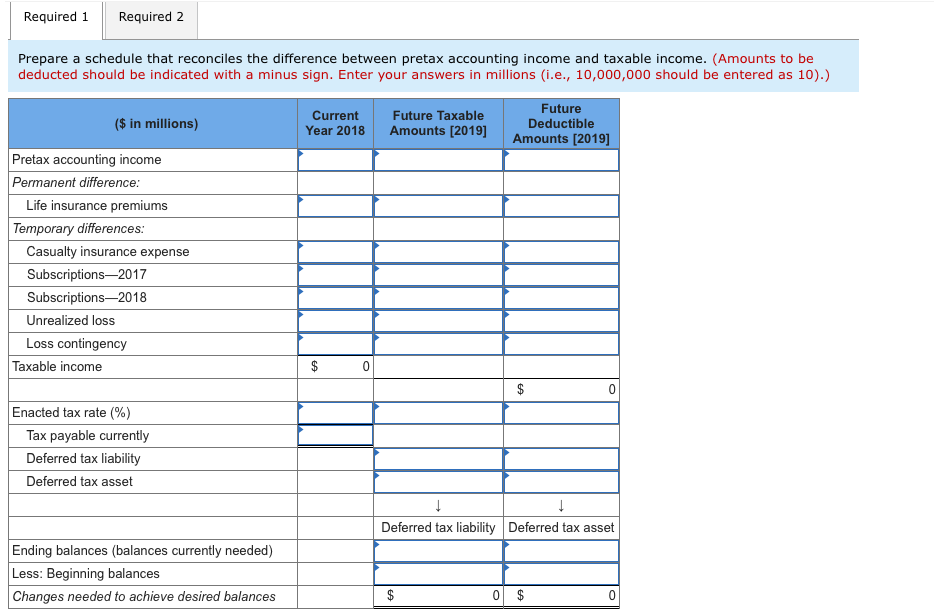Click the Enacted tax rate Current Year cell
934x615 pixels.
[x=335, y=412]
